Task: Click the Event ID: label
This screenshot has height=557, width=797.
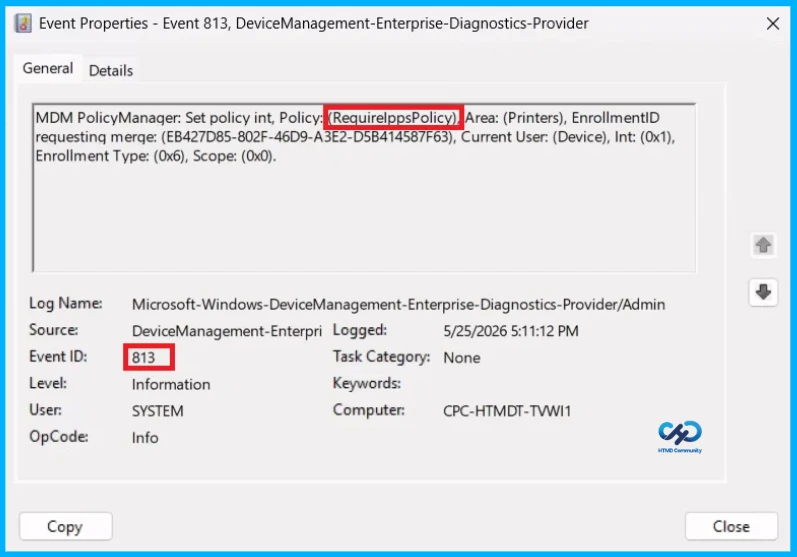Action: [x=58, y=357]
